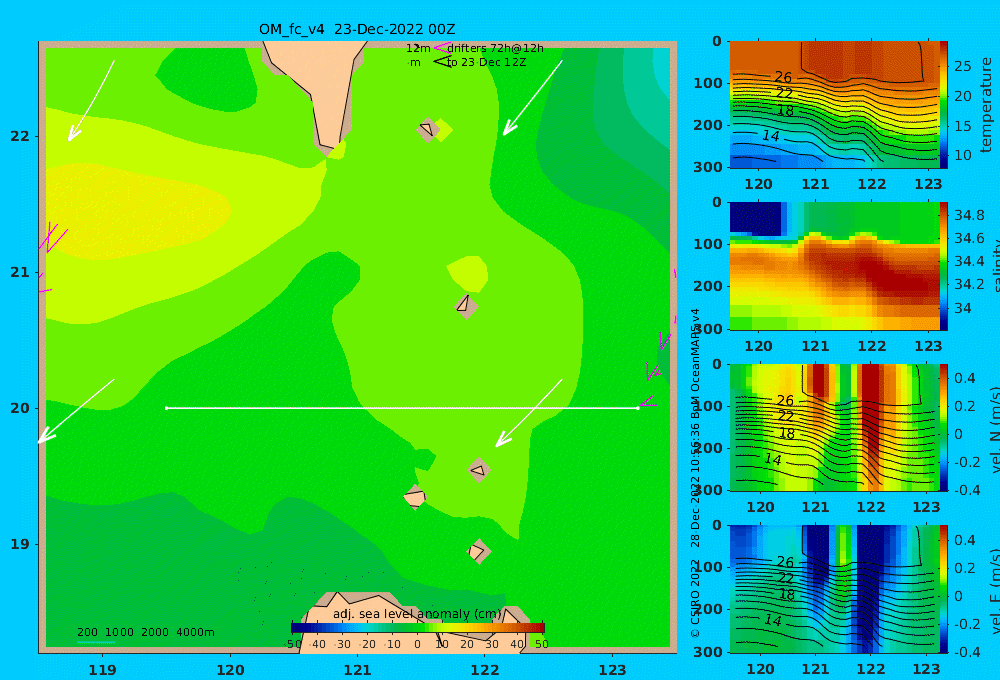Click the 0.4 tick on vel. N colorbar
This screenshot has height=680, width=1000.
coord(965,378)
